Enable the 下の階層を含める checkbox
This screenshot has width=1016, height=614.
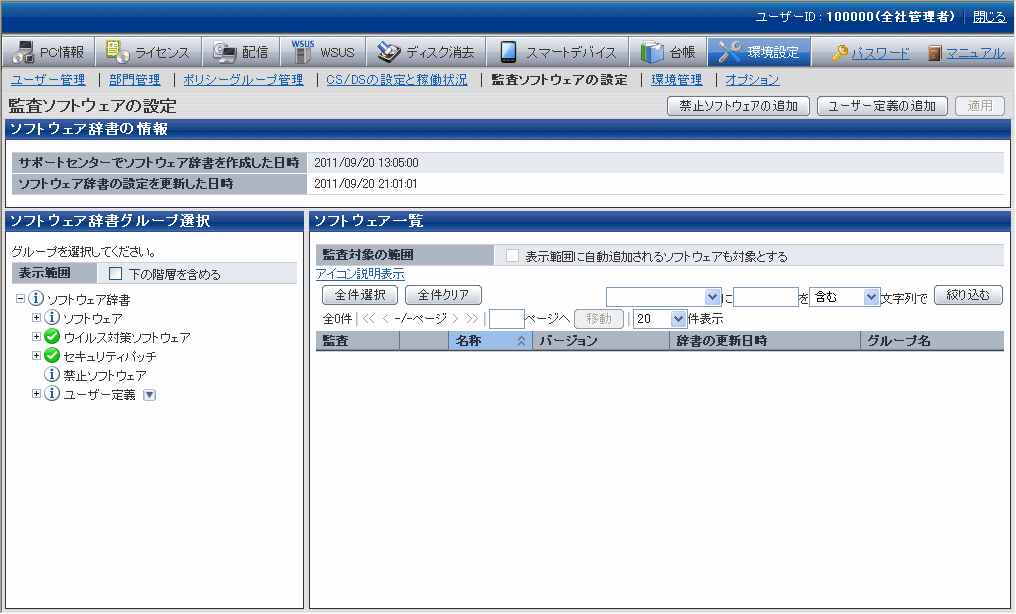click(x=115, y=274)
